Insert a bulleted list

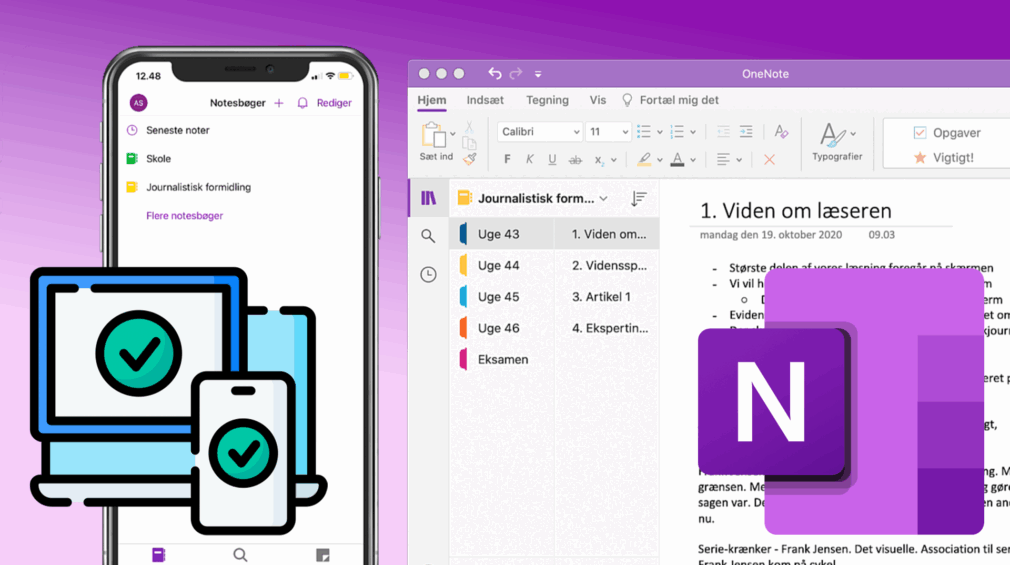[643, 131]
